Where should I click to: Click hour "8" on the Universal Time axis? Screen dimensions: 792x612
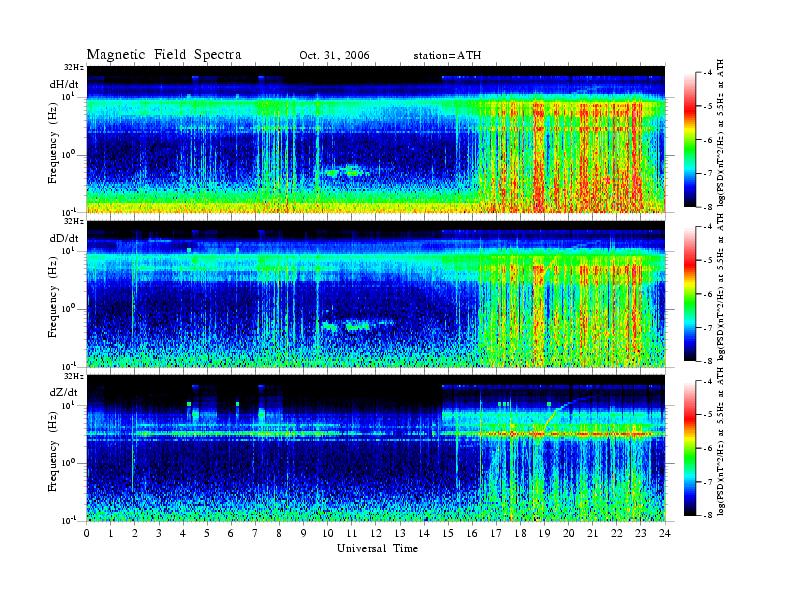point(279,533)
